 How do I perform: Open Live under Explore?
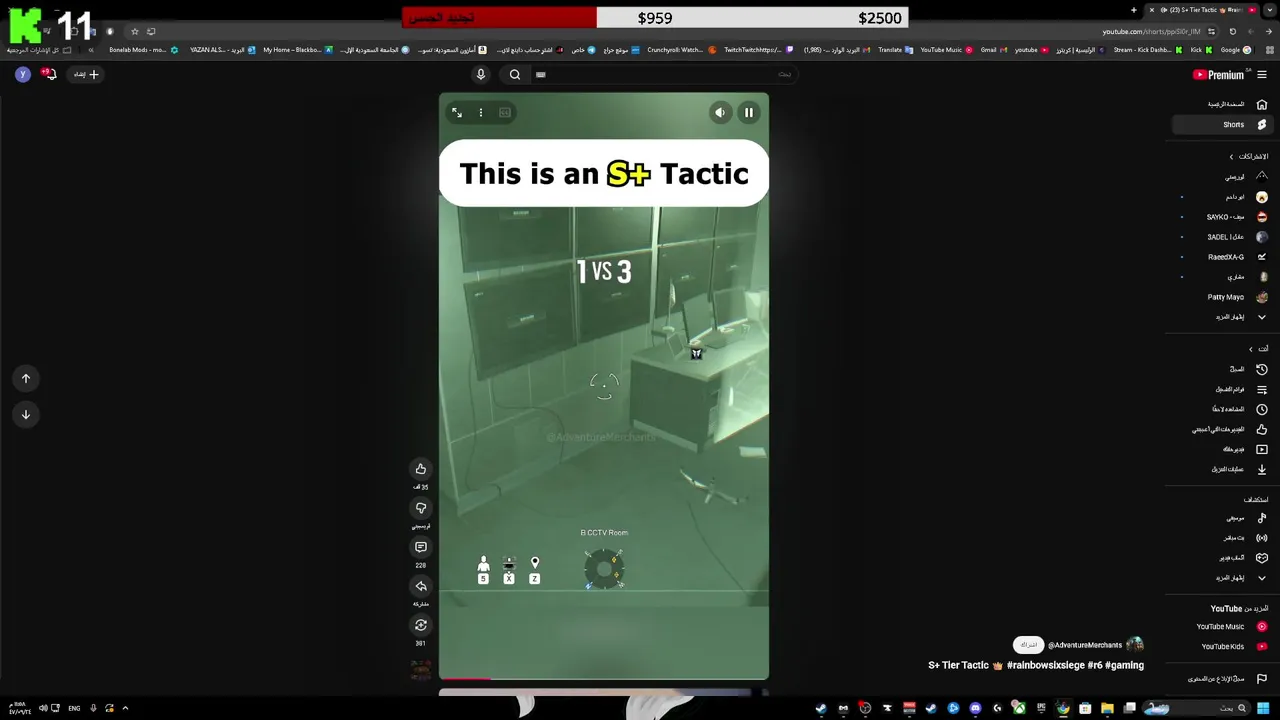coord(1225,538)
